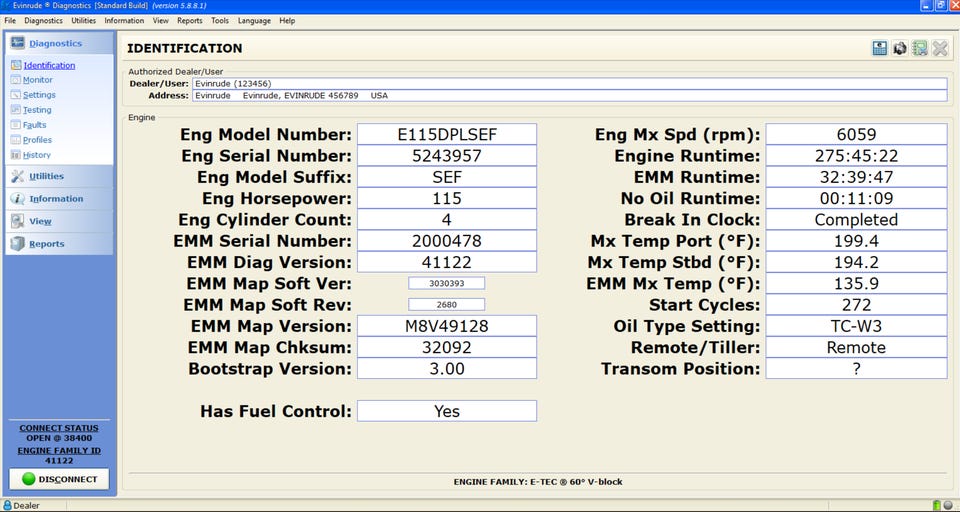This screenshot has width=960, height=512.
Task: Go to the Identification page link
Action: click(50, 66)
